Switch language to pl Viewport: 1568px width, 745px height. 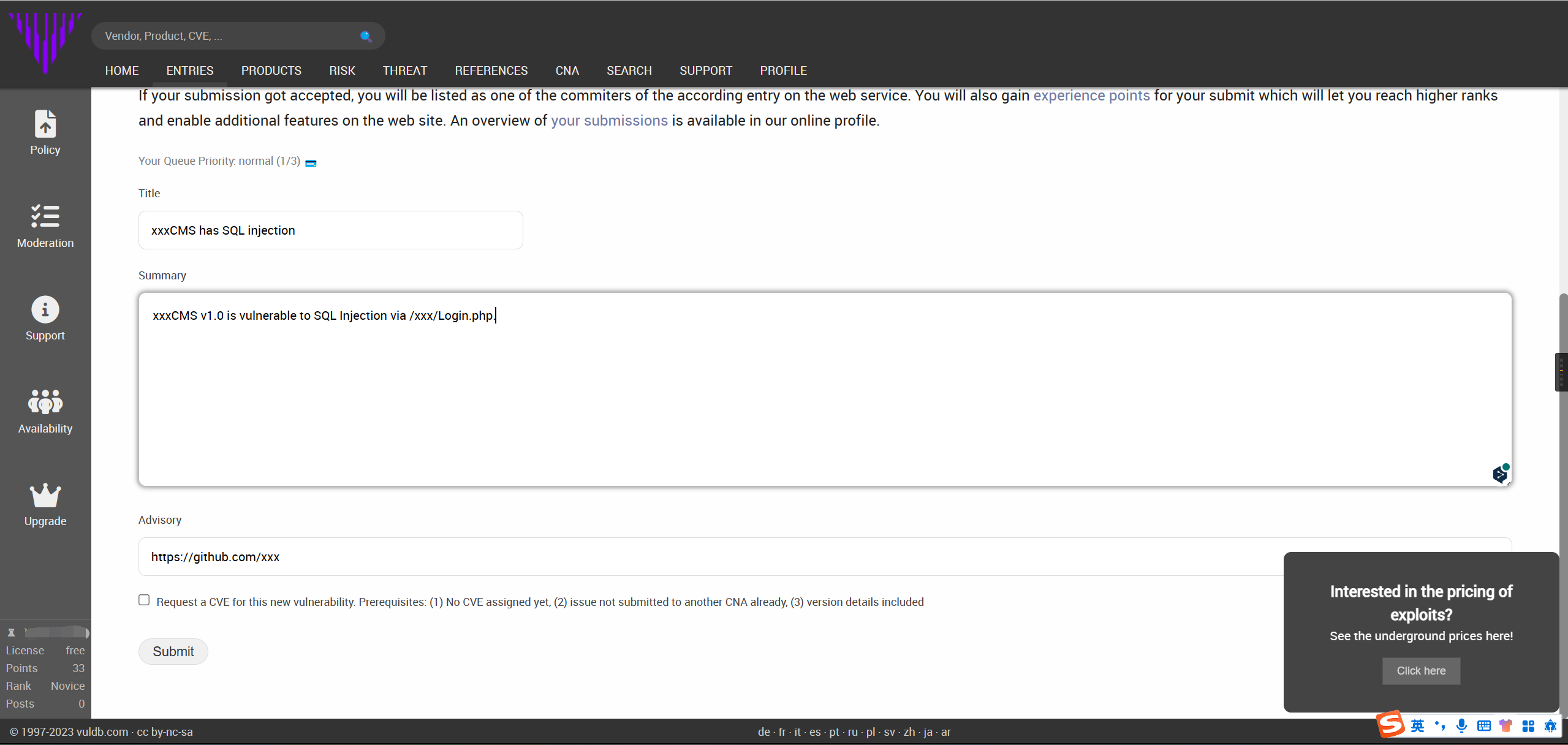[x=871, y=732]
